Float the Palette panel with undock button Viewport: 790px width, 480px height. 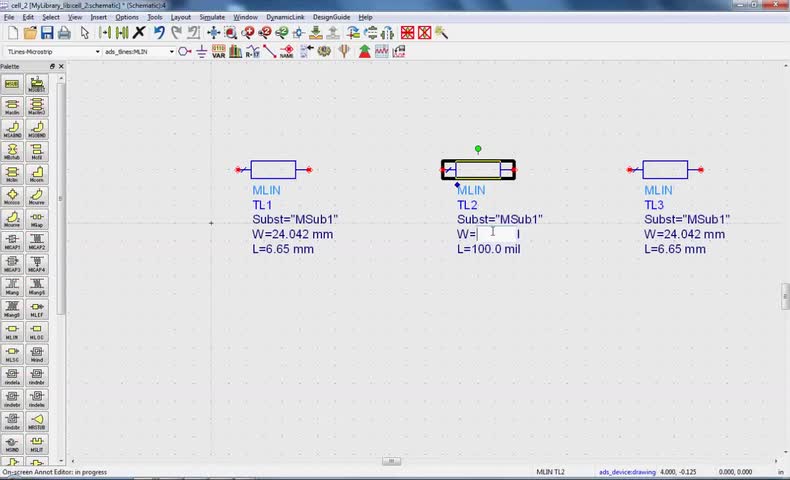52,66
